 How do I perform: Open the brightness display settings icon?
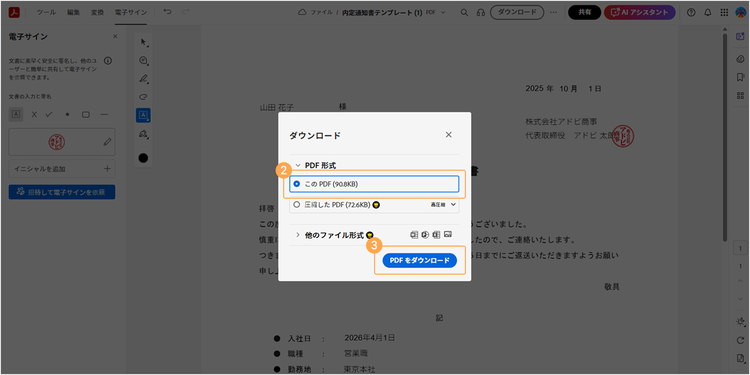740,322
